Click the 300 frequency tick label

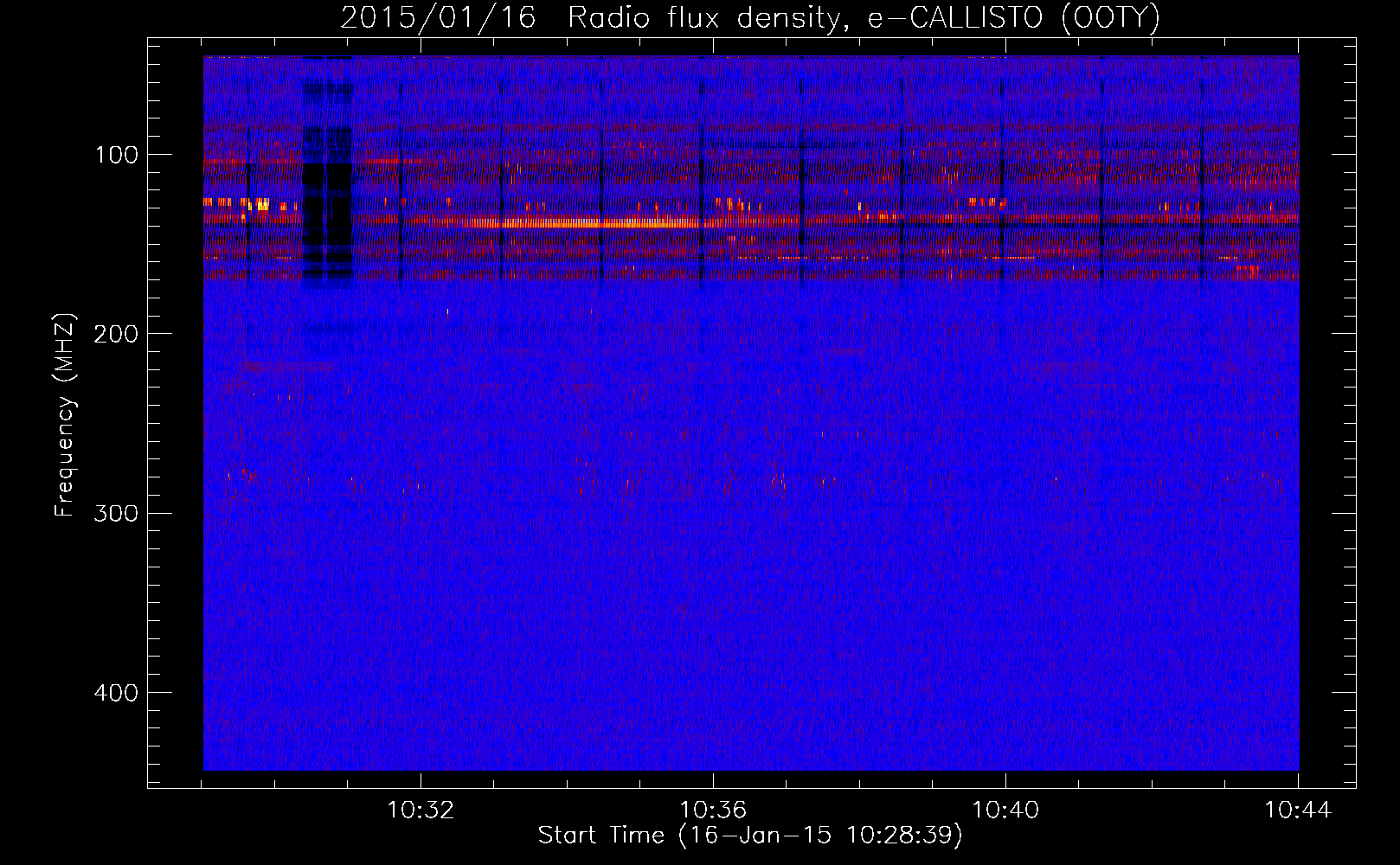coord(116,513)
